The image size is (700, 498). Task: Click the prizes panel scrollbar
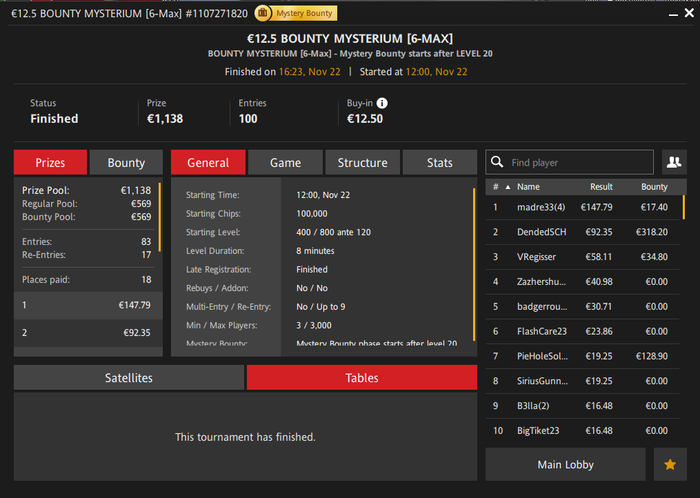159,216
